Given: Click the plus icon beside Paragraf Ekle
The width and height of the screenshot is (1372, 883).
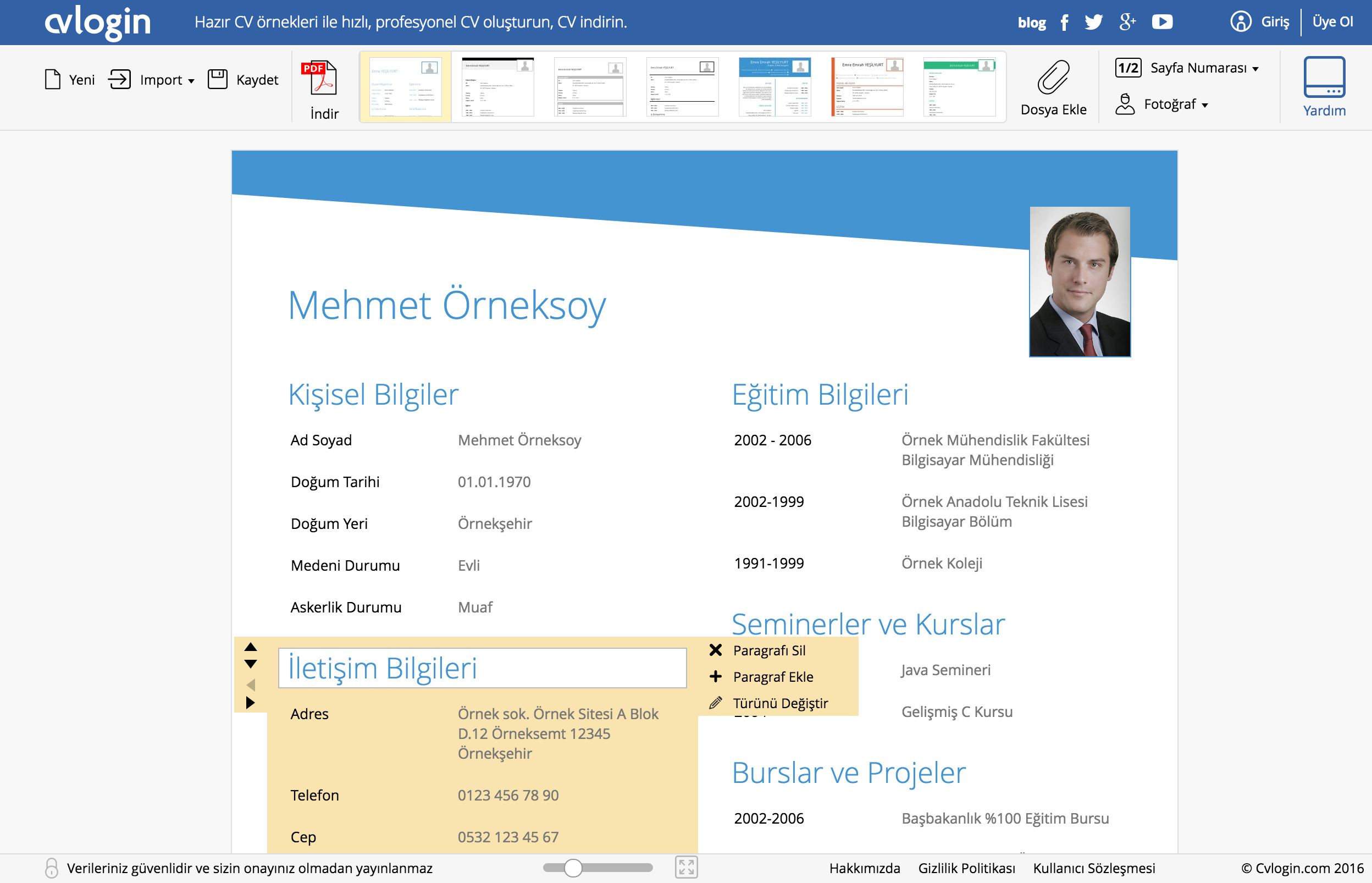Looking at the screenshot, I should coord(715,677).
